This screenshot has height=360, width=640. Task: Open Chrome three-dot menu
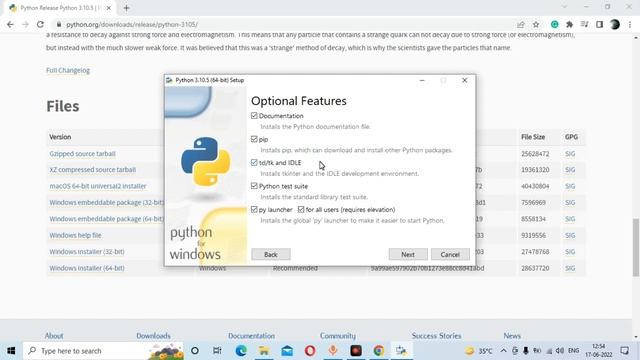[x=630, y=24]
